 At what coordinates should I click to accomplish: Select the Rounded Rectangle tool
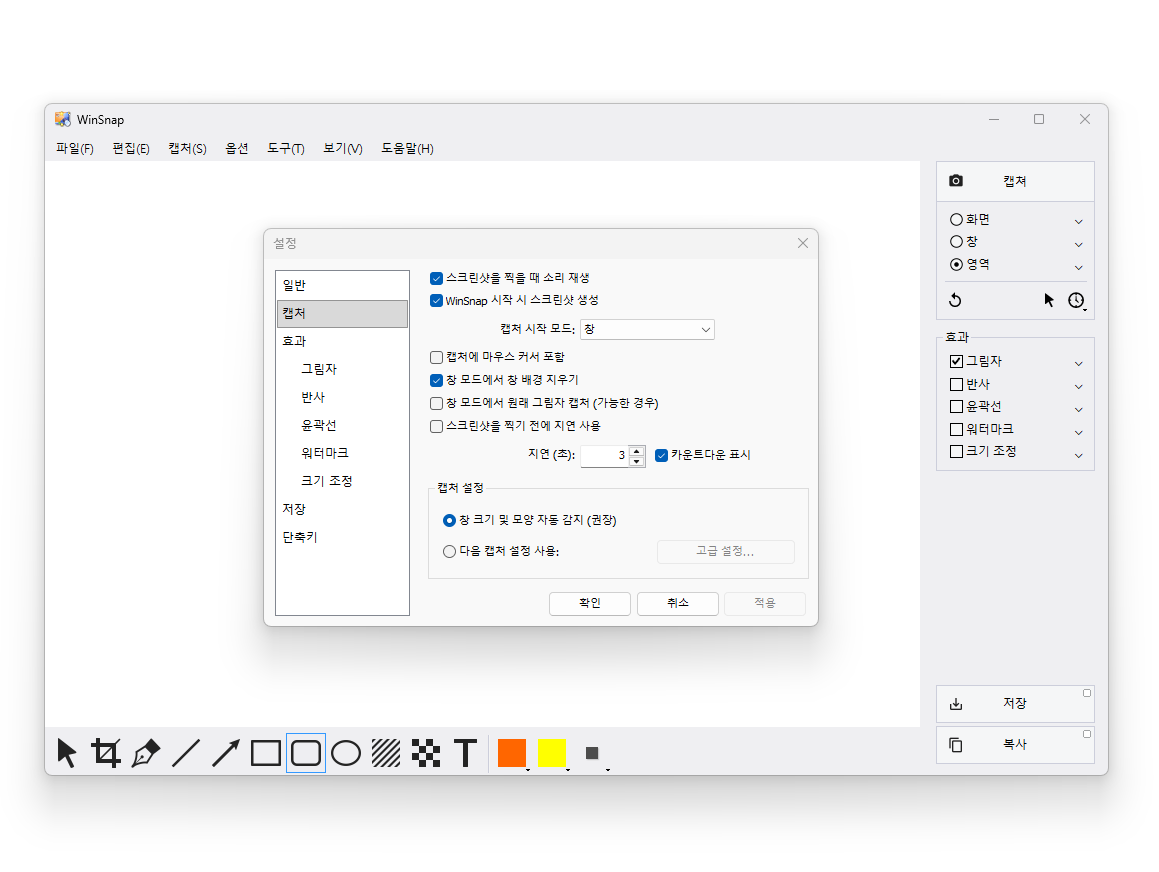[x=306, y=753]
